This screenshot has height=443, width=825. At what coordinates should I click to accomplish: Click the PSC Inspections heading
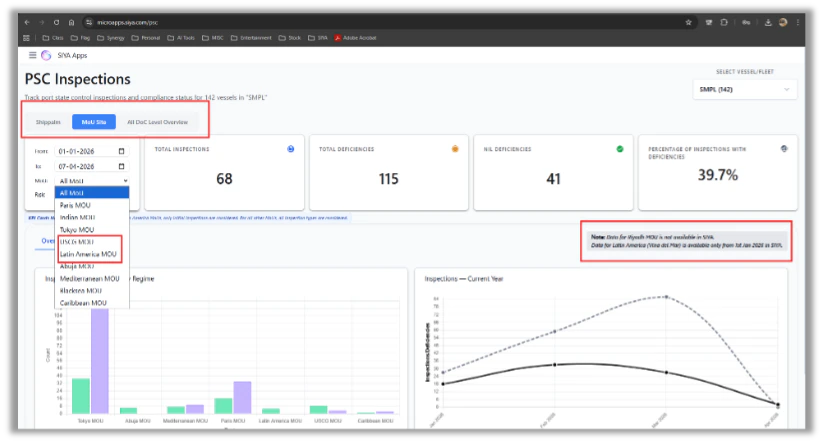(78, 79)
